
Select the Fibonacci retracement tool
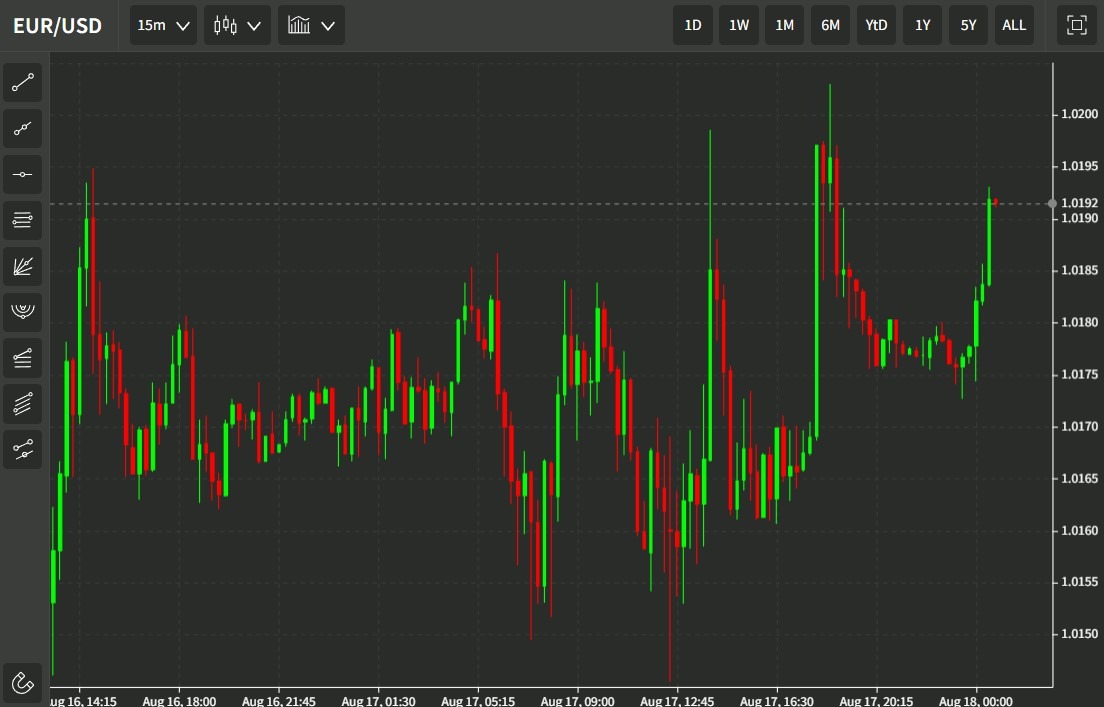(23, 220)
